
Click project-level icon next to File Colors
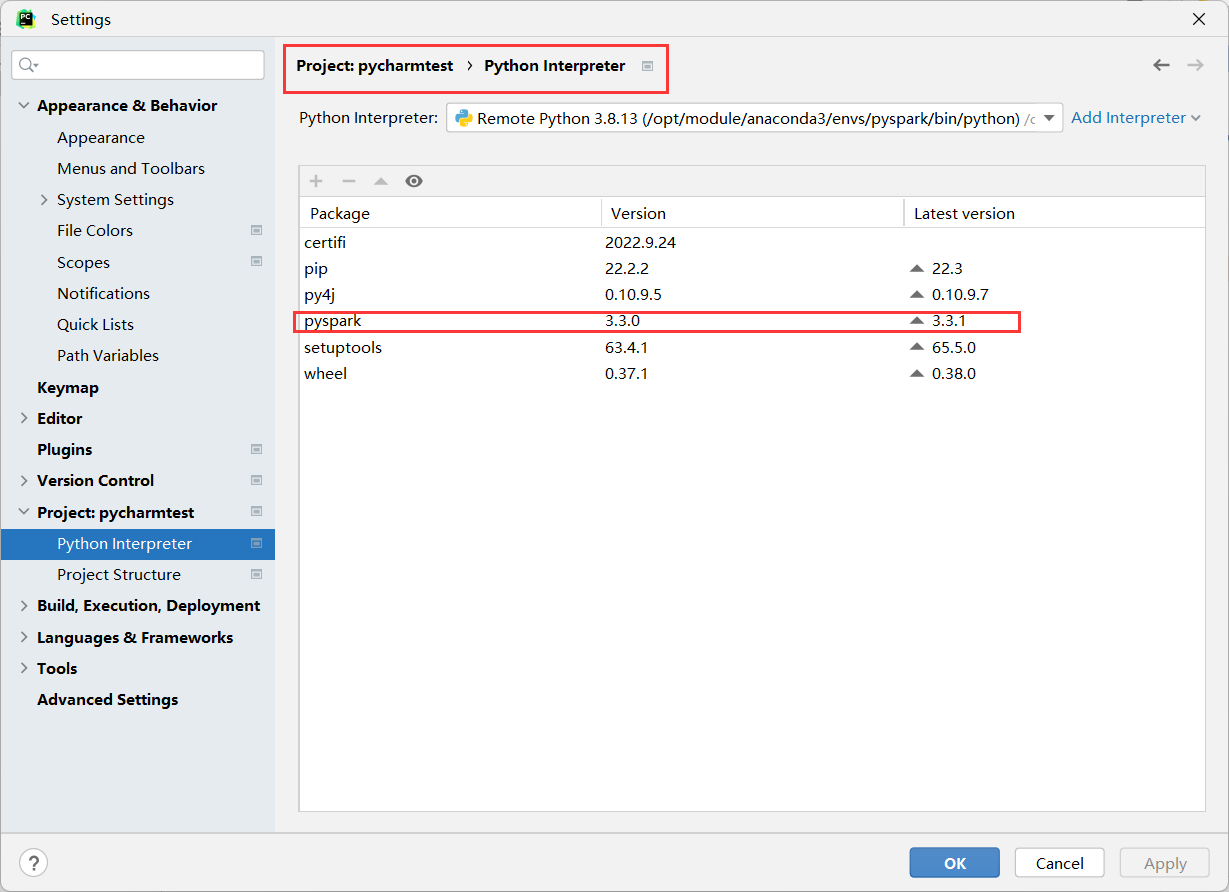(256, 230)
